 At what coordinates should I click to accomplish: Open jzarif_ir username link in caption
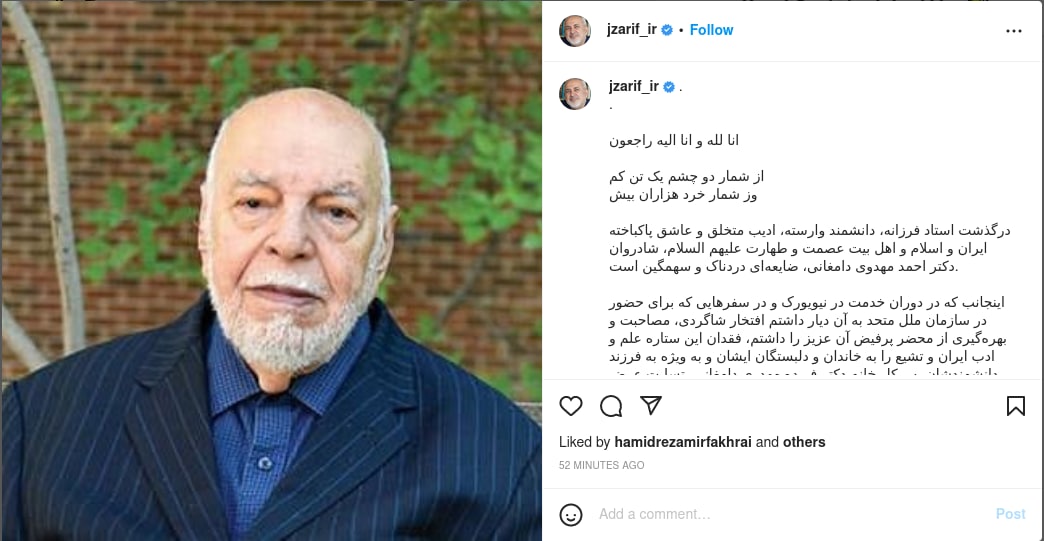coord(634,86)
